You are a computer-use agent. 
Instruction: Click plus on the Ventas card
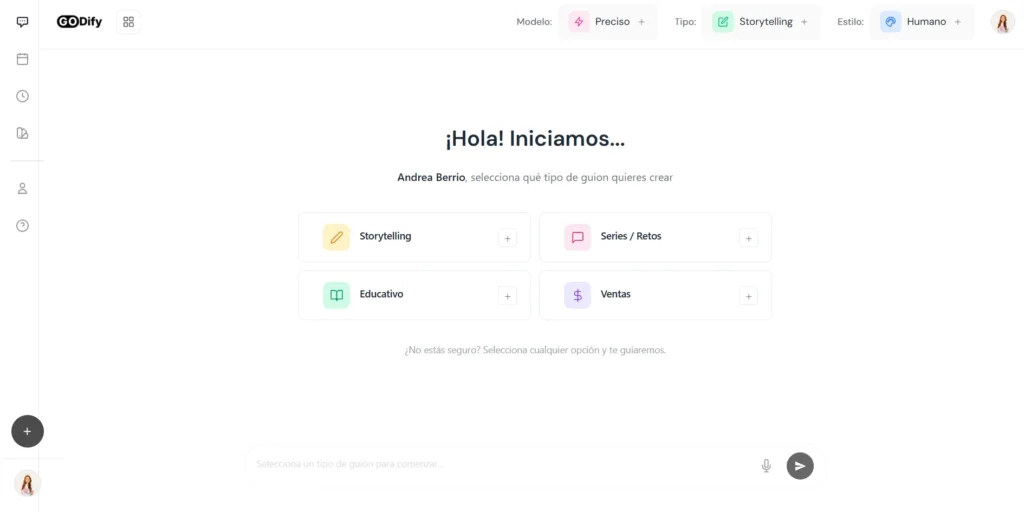(748, 296)
